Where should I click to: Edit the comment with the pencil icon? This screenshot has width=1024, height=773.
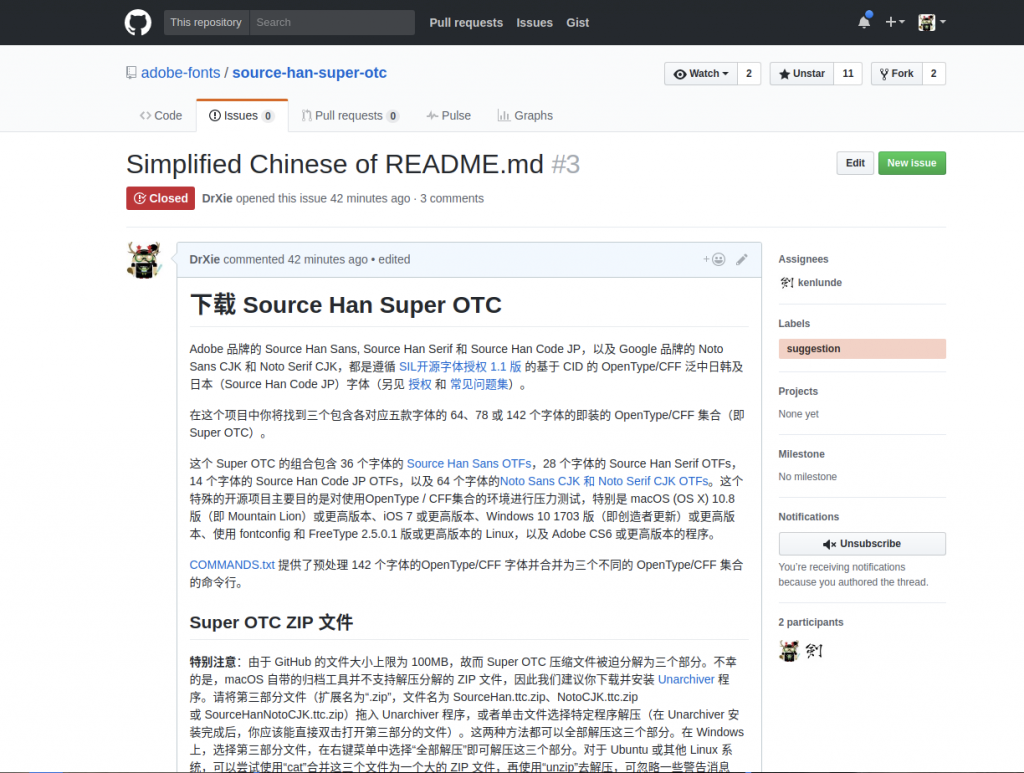coord(742,259)
